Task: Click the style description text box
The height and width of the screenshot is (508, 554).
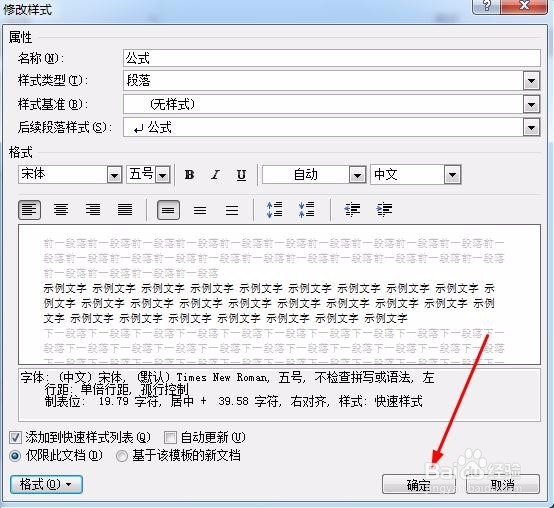Action: coord(279,395)
